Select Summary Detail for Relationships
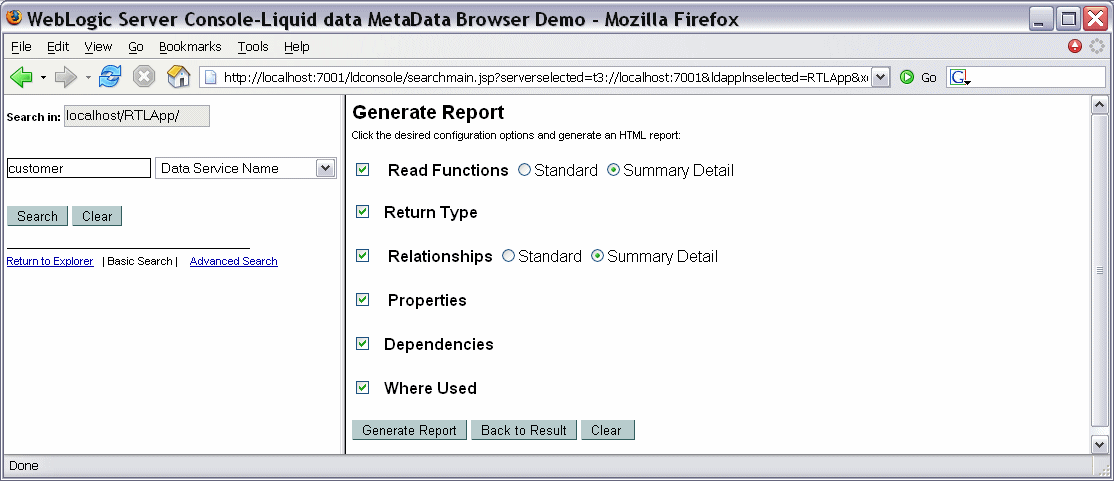The height and width of the screenshot is (481, 1114). pos(597,256)
